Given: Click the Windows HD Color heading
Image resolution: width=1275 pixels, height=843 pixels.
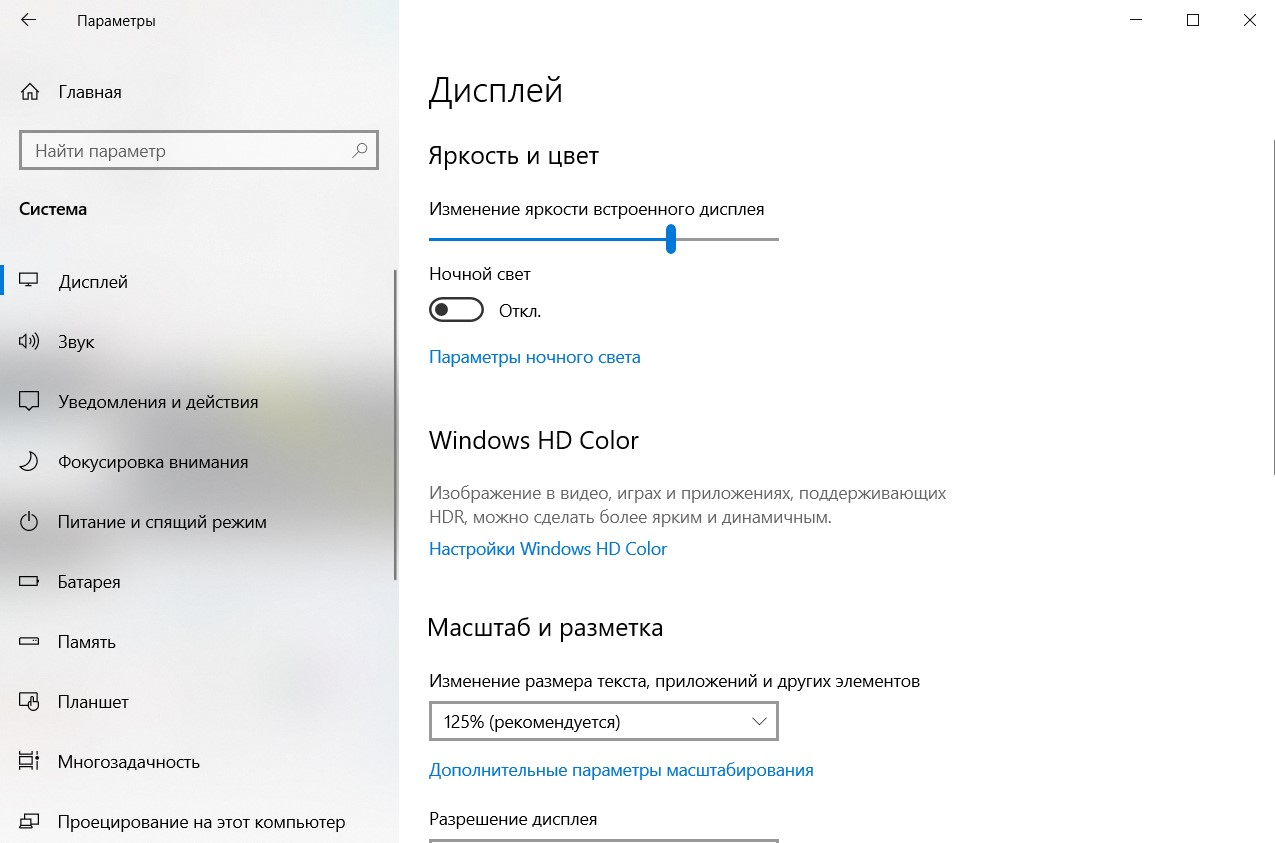Looking at the screenshot, I should point(533,440).
